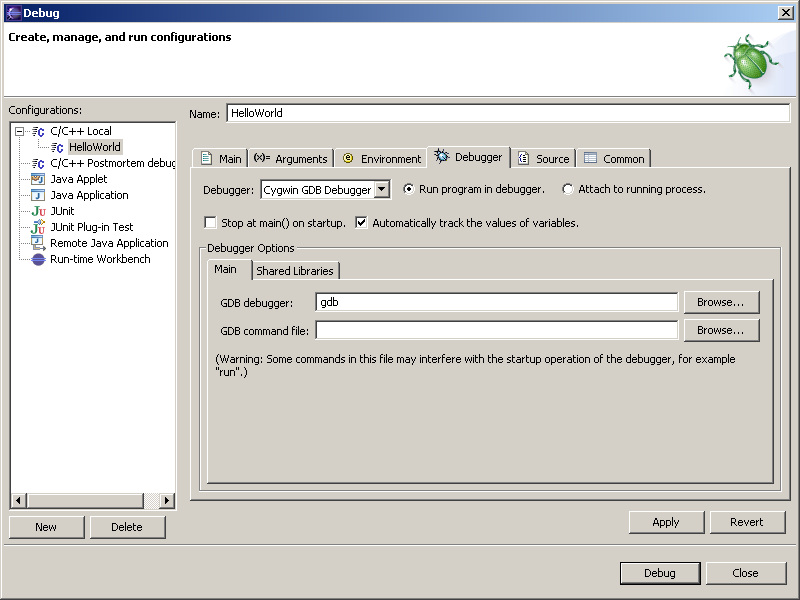Click Browse next to GDB debugger

[x=721, y=302]
